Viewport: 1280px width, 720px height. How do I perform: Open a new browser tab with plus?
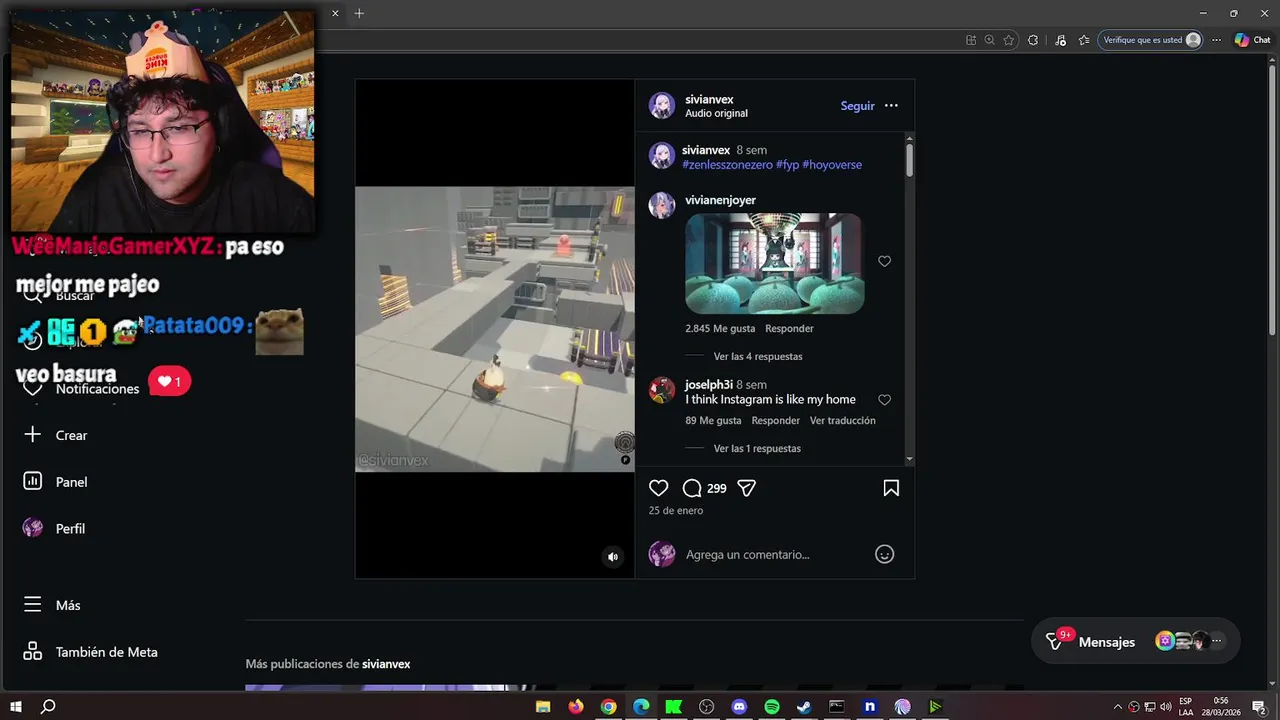[x=359, y=13]
